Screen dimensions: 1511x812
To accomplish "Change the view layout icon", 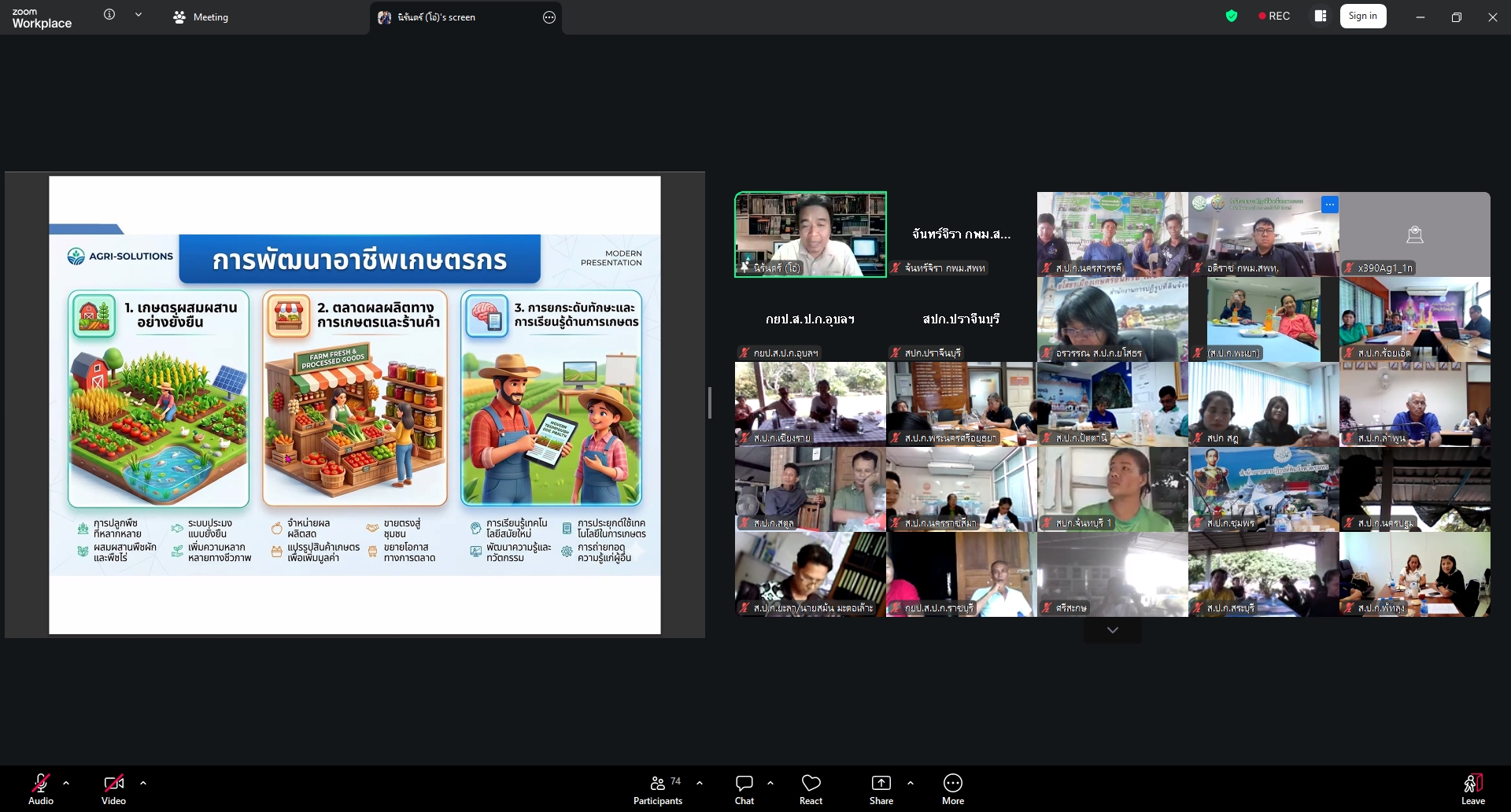I will (1321, 16).
